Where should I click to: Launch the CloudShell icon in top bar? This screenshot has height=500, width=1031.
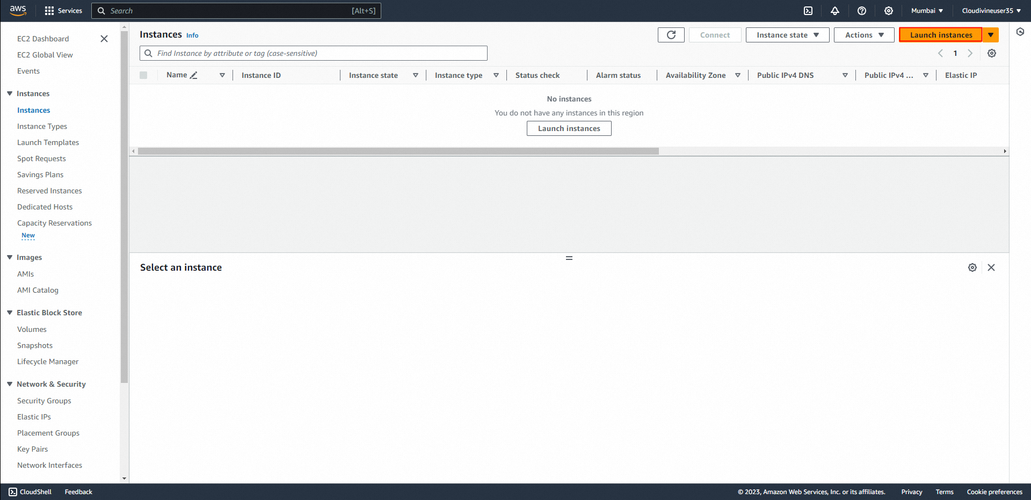808,11
